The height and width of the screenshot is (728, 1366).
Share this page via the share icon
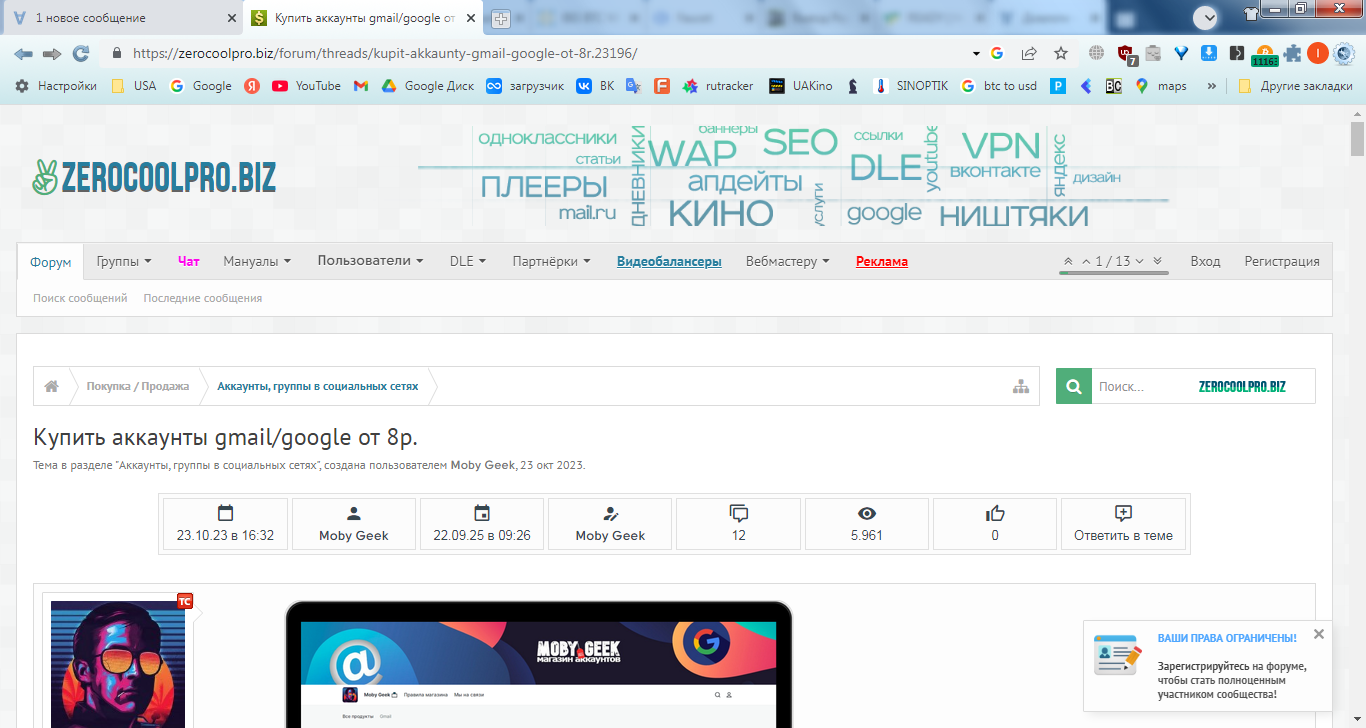coord(1029,53)
